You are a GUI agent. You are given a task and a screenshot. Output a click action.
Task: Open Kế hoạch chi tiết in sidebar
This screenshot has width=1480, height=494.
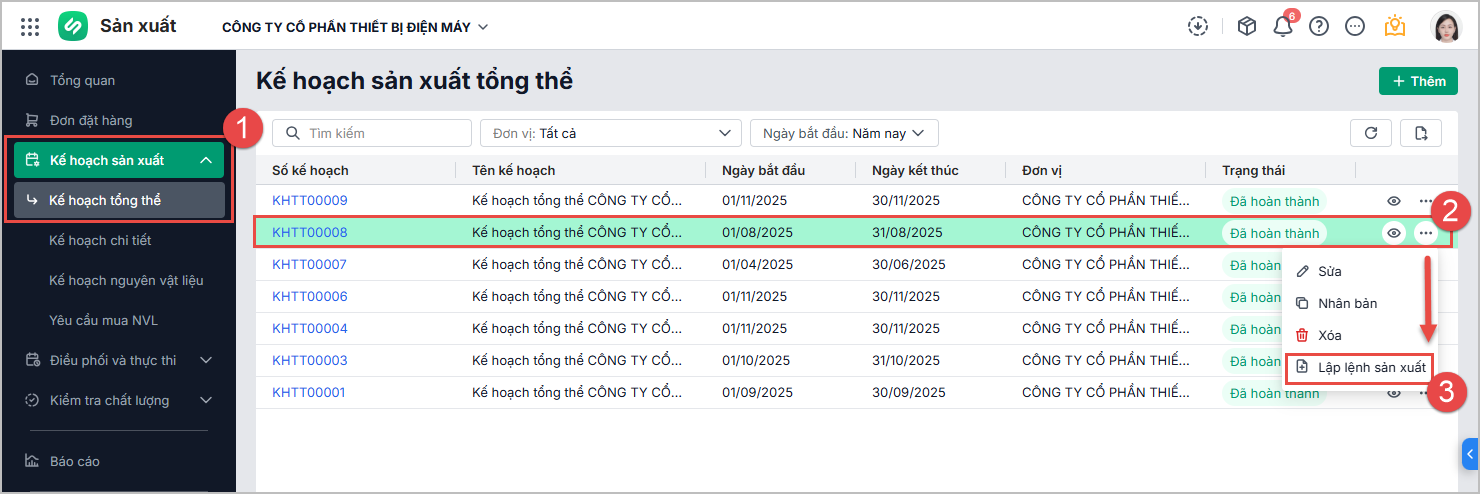pyautogui.click(x=100, y=240)
